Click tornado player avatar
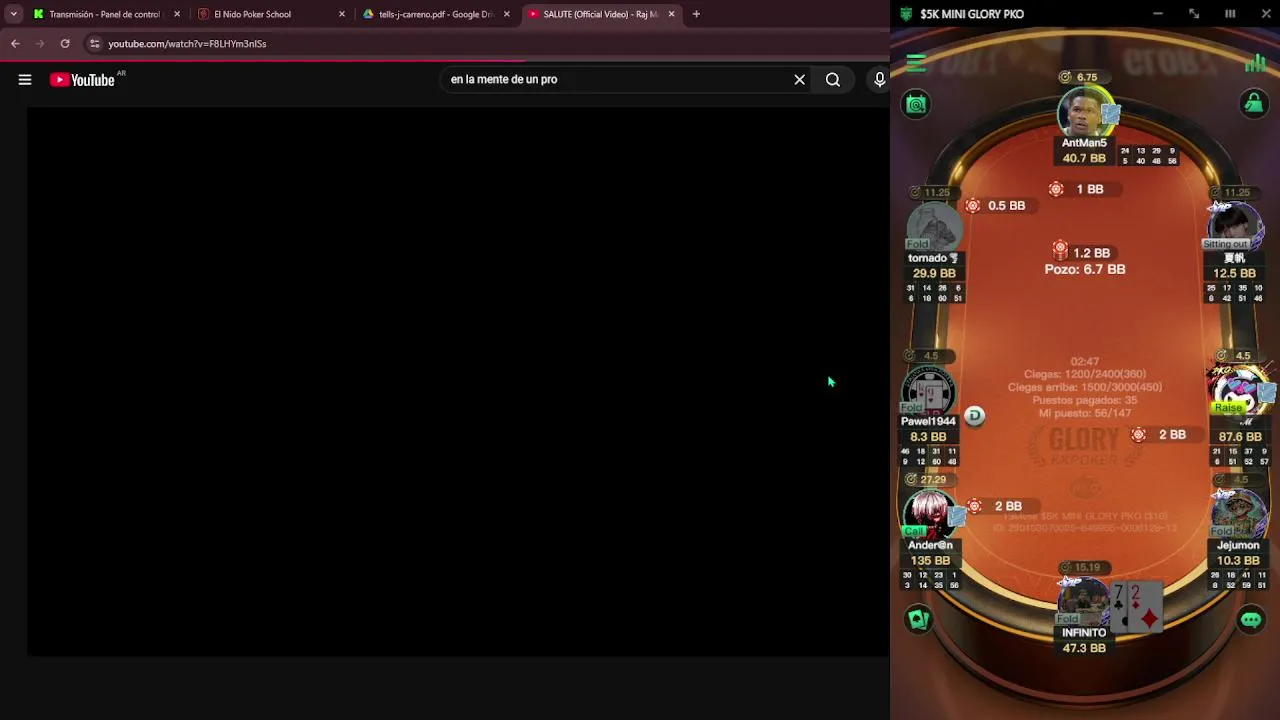 [933, 228]
